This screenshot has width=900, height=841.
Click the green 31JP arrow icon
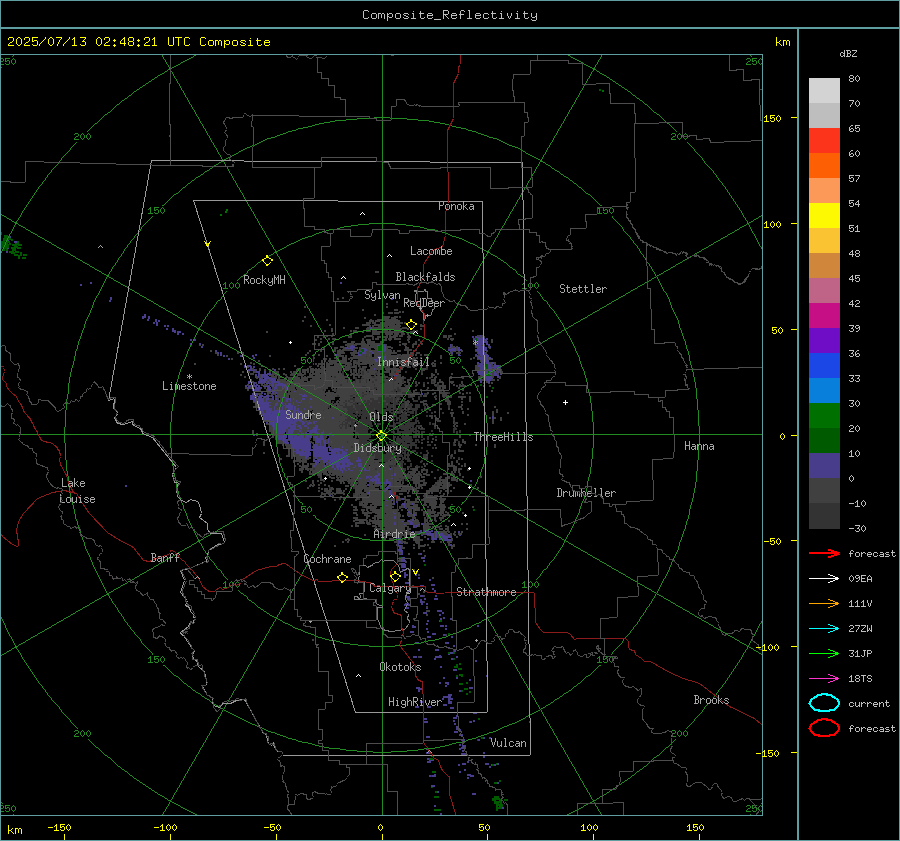point(824,653)
